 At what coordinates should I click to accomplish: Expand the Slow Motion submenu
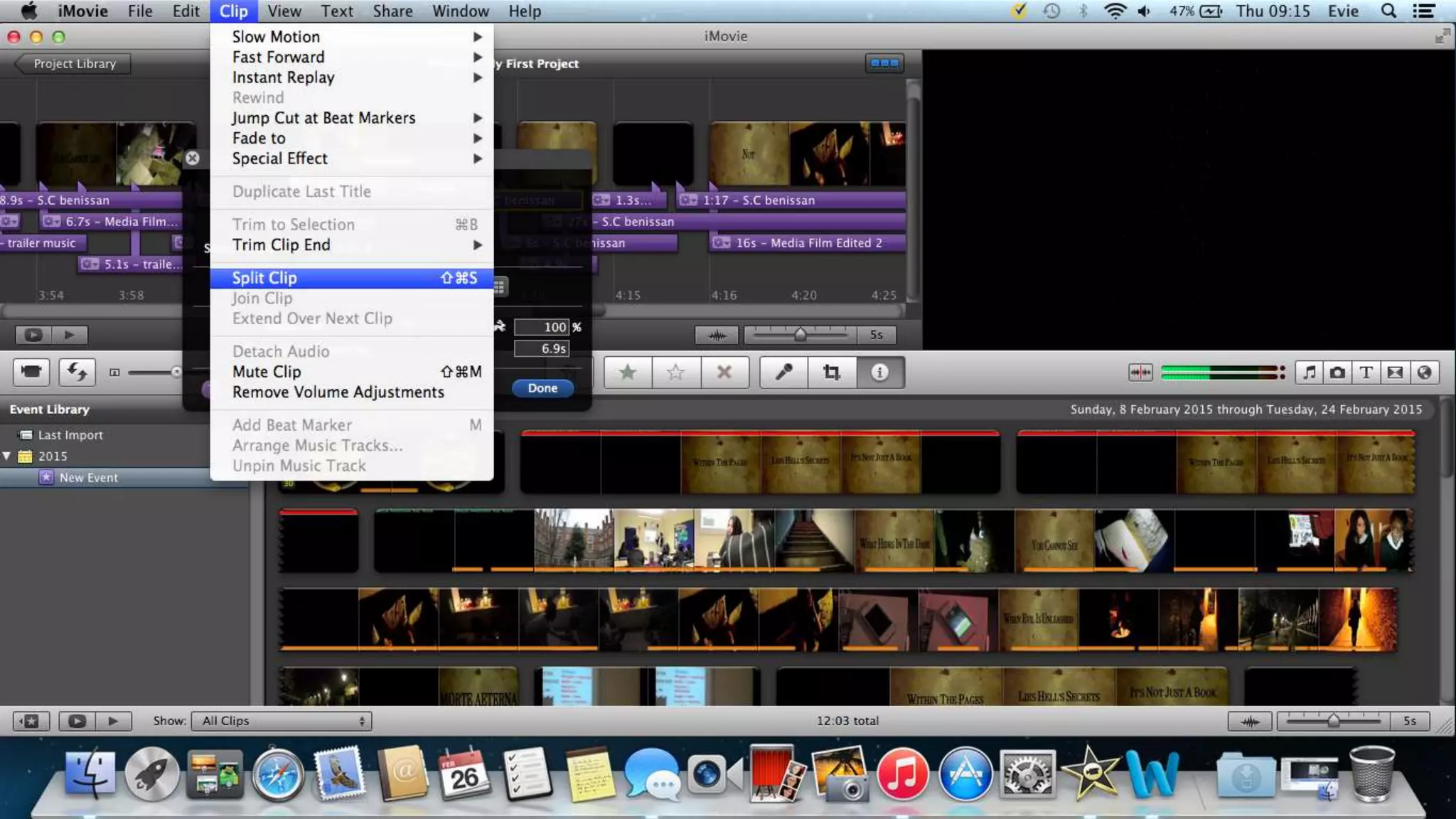[352, 37]
